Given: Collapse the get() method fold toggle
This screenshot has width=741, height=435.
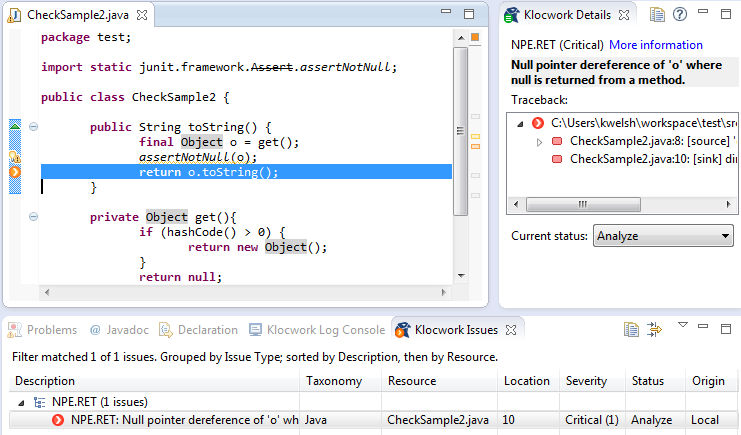Looking at the screenshot, I should pyautogui.click(x=33, y=217).
